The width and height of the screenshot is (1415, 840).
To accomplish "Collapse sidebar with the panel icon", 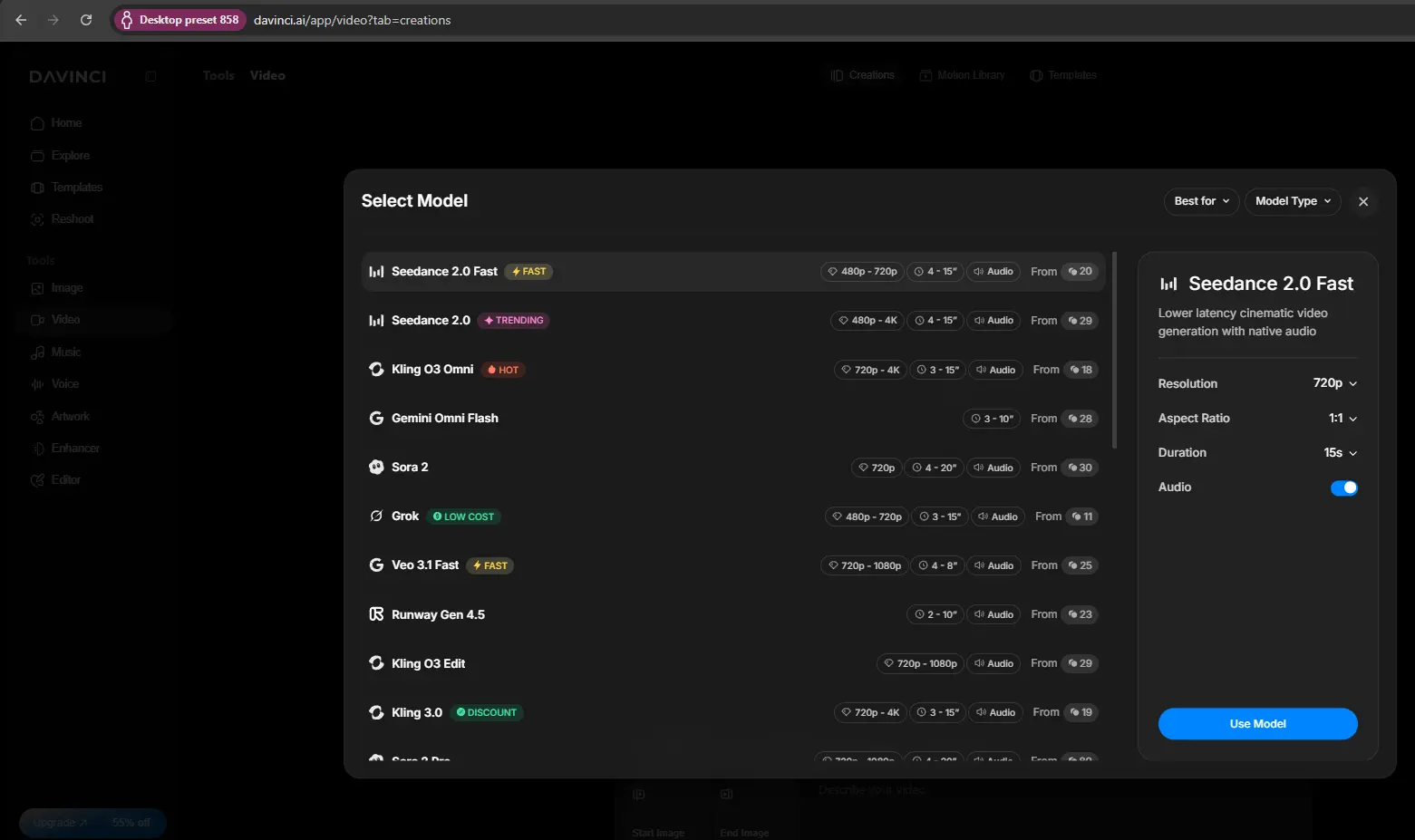I will coord(150,76).
